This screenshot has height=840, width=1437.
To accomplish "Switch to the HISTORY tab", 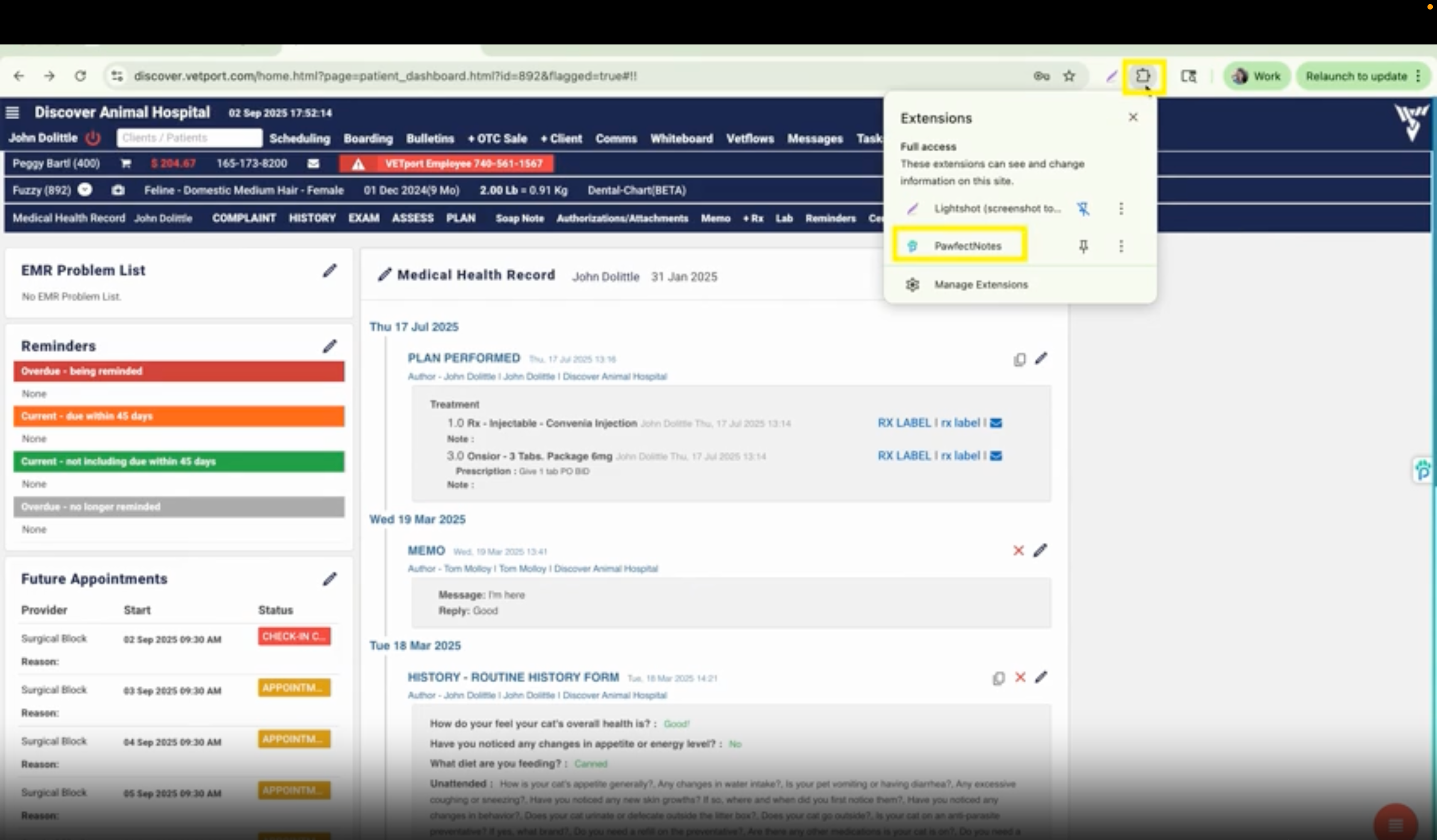I will pos(313,218).
